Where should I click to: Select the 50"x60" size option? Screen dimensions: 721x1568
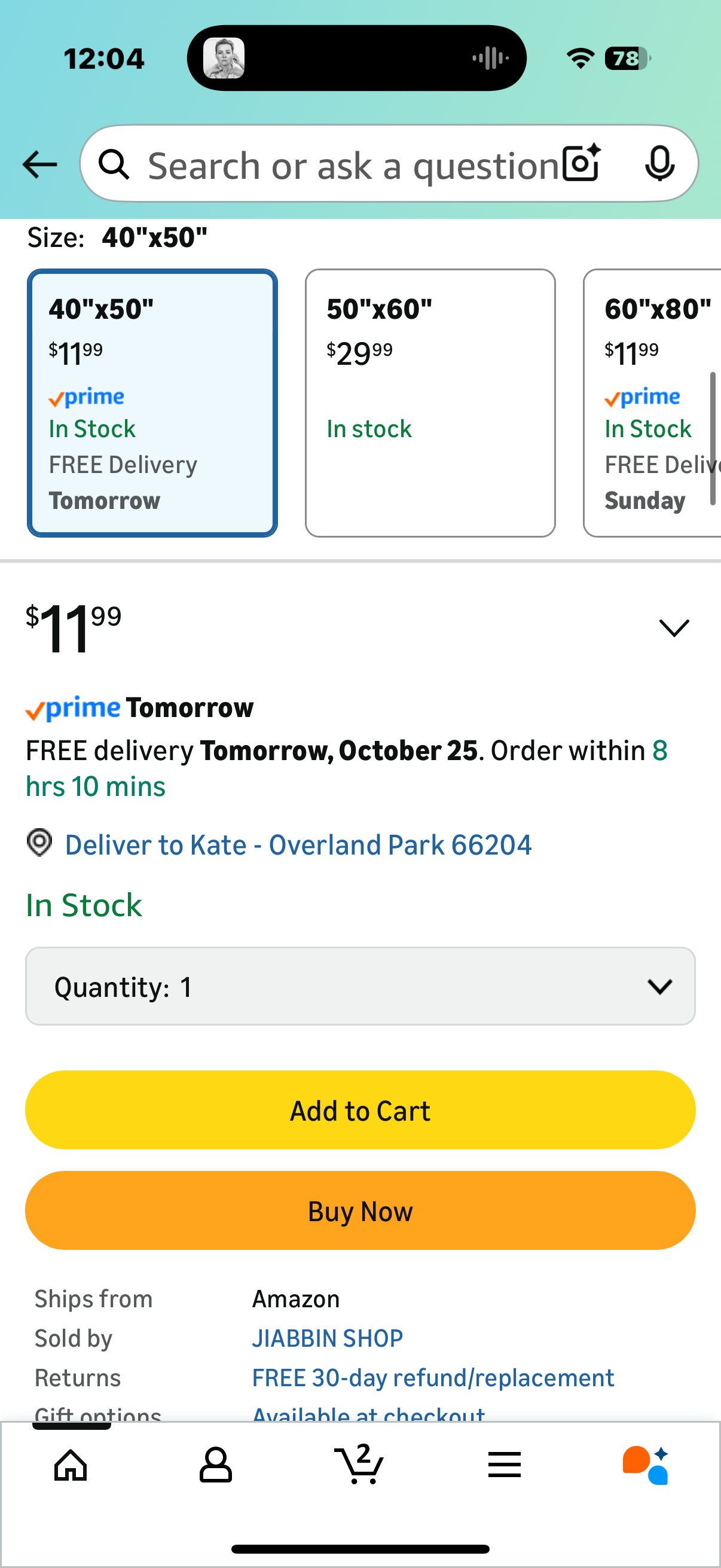pos(430,403)
